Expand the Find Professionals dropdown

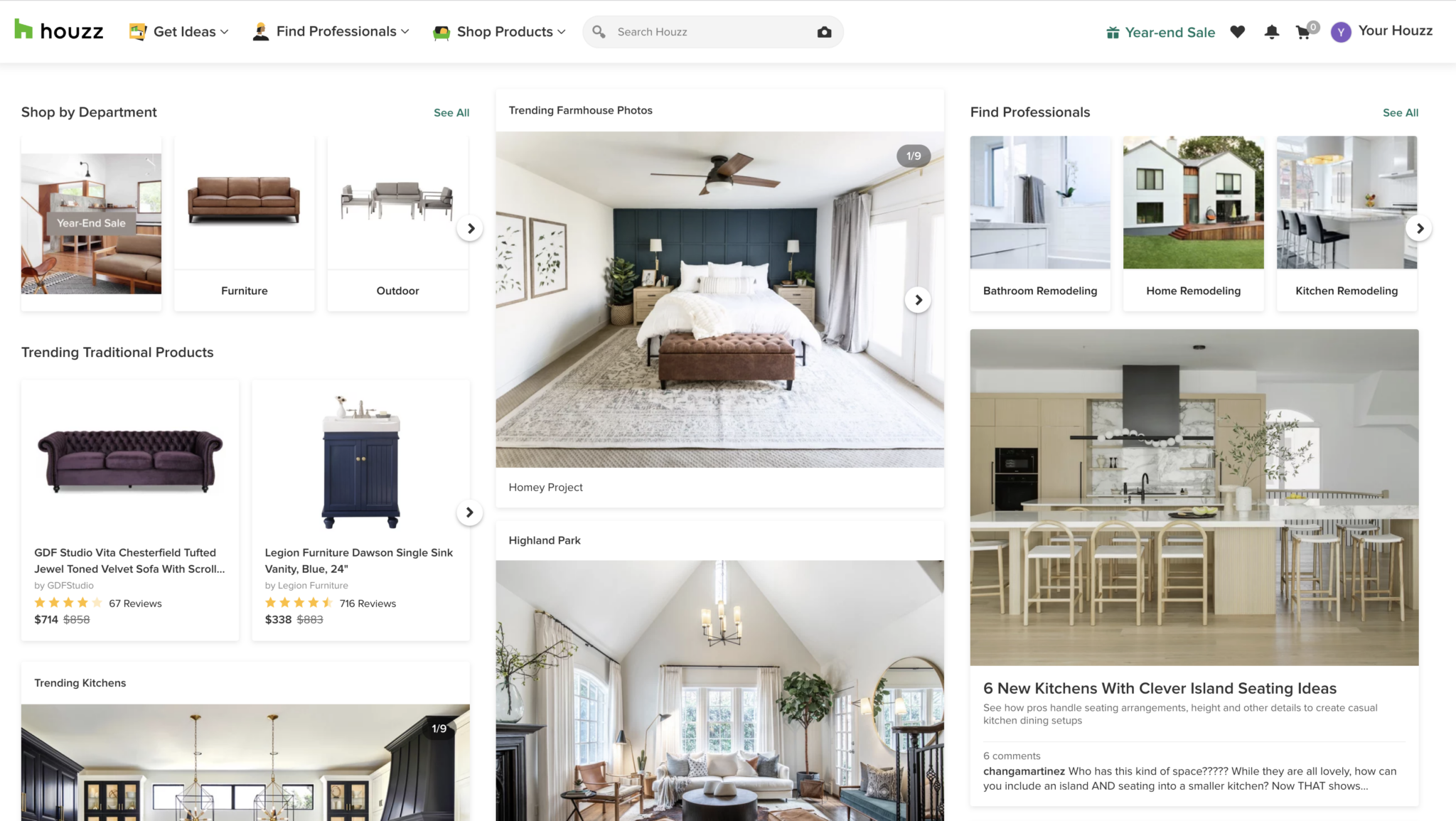332,31
